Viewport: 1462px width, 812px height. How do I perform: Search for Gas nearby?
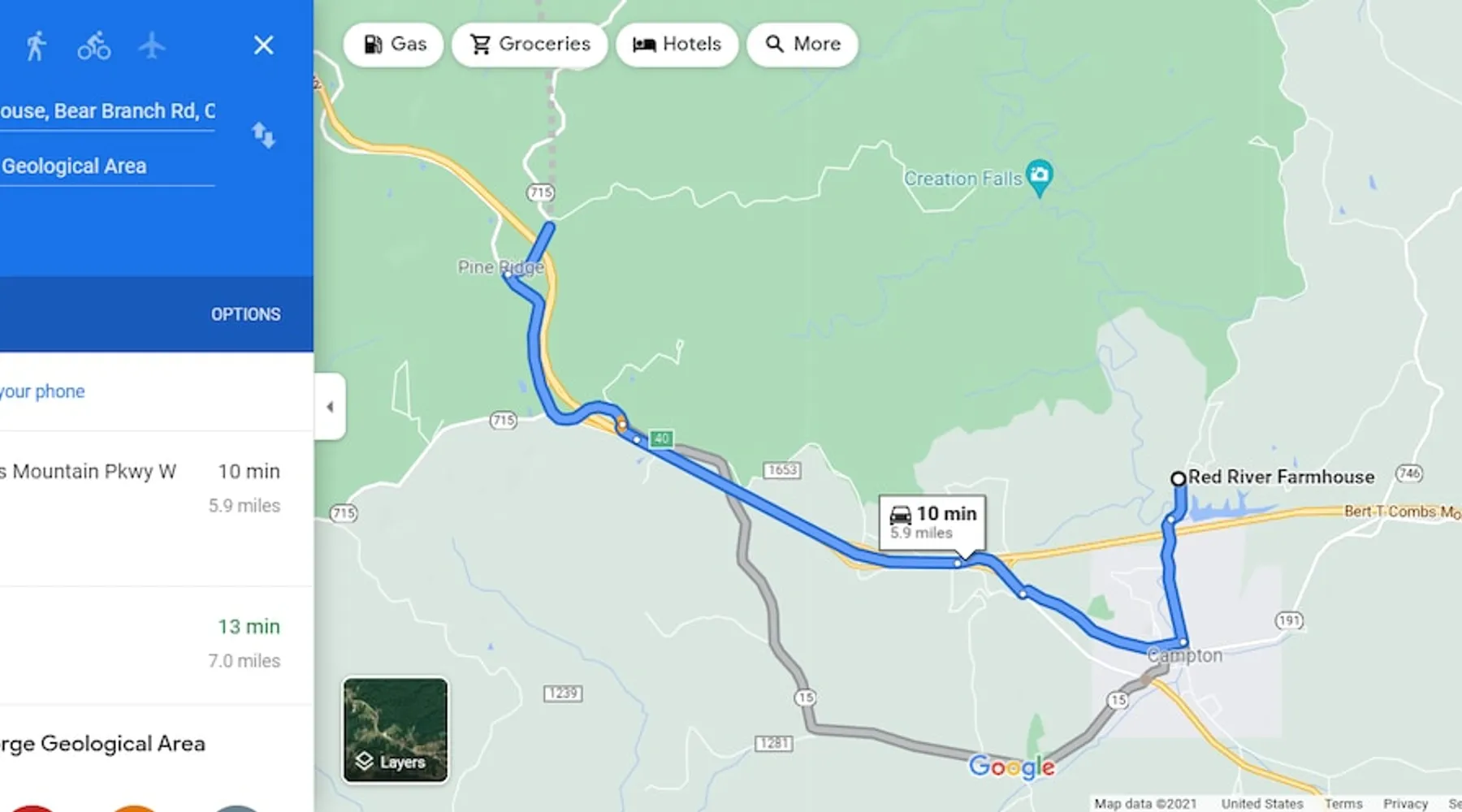pos(394,44)
